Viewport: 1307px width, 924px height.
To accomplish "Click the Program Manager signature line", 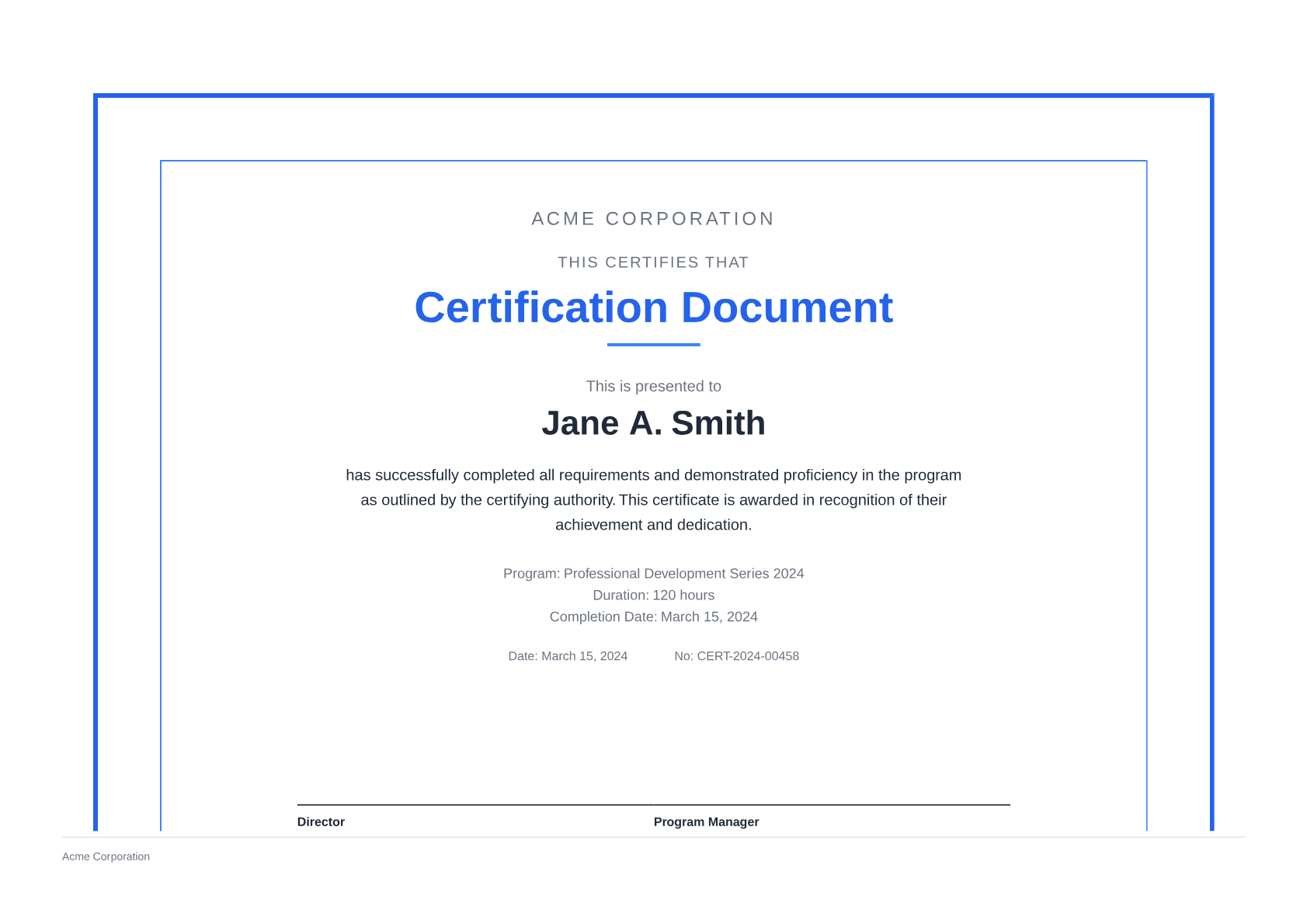I will 831,804.
